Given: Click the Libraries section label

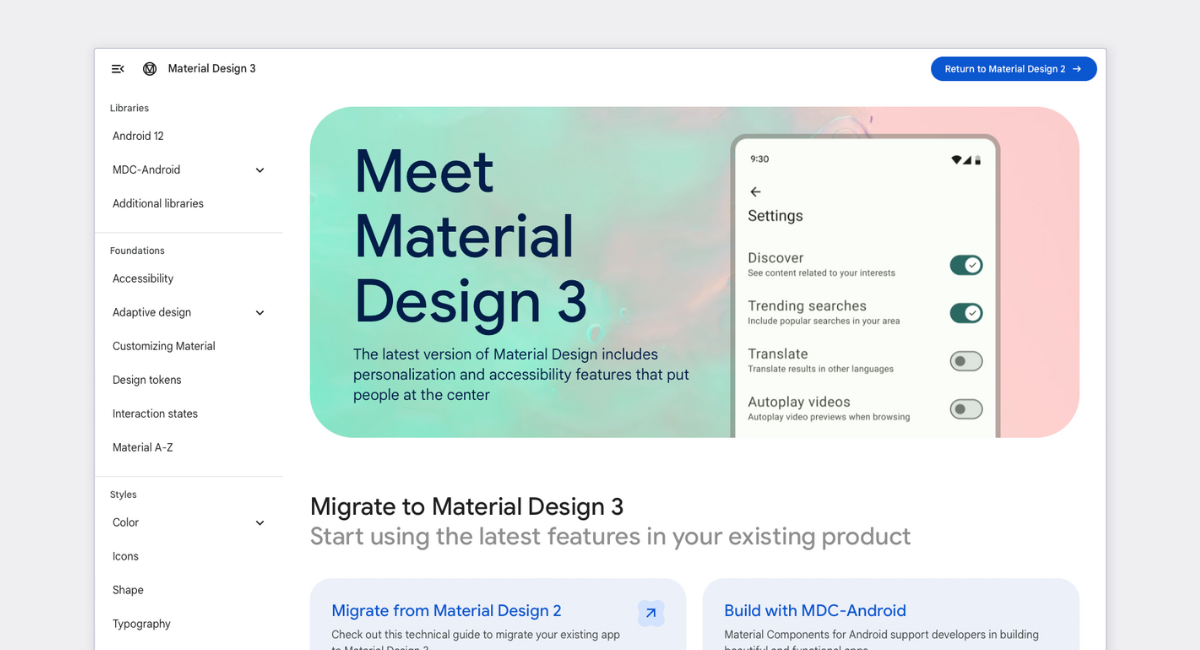Looking at the screenshot, I should [x=129, y=108].
